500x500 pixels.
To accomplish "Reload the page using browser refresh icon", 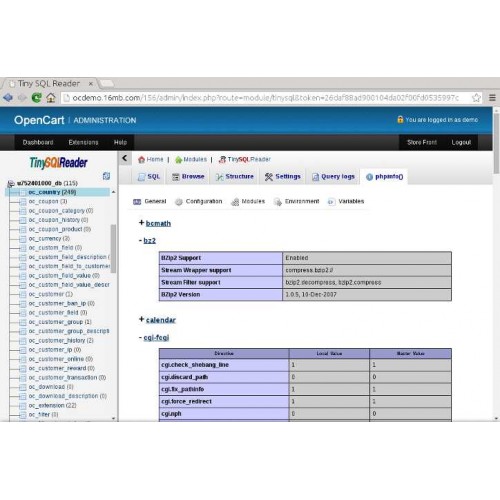I will pyautogui.click(x=36, y=98).
